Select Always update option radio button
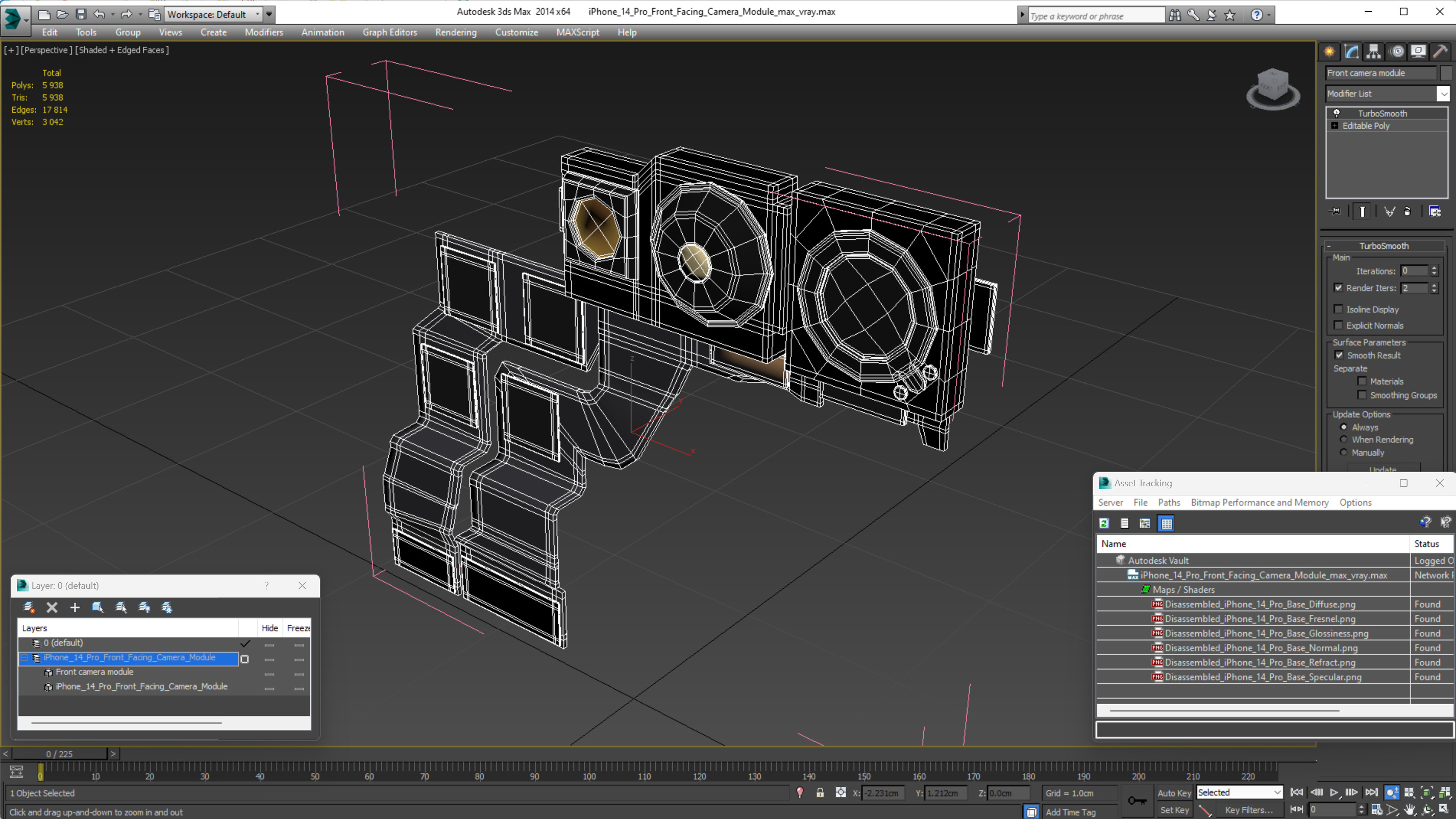The height and width of the screenshot is (819, 1456). (1343, 427)
